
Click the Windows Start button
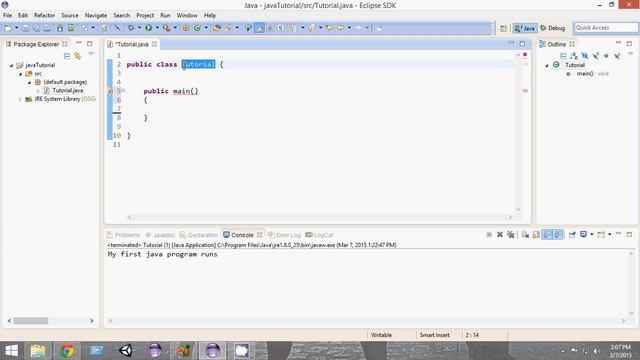click(x=11, y=351)
